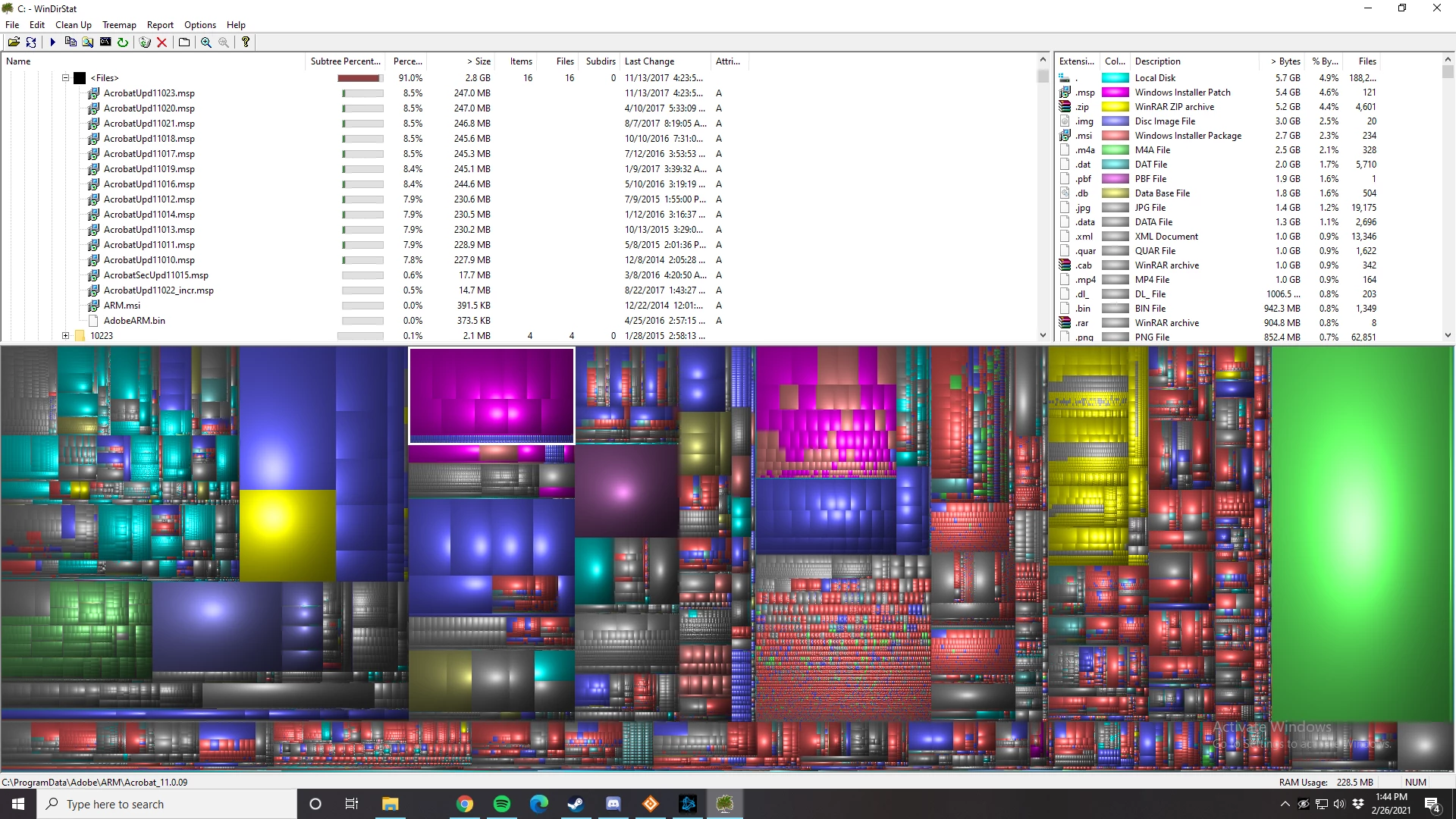Click the Open drive toolbar icon
Viewport: 1456px width, 819px height.
pos(14,42)
